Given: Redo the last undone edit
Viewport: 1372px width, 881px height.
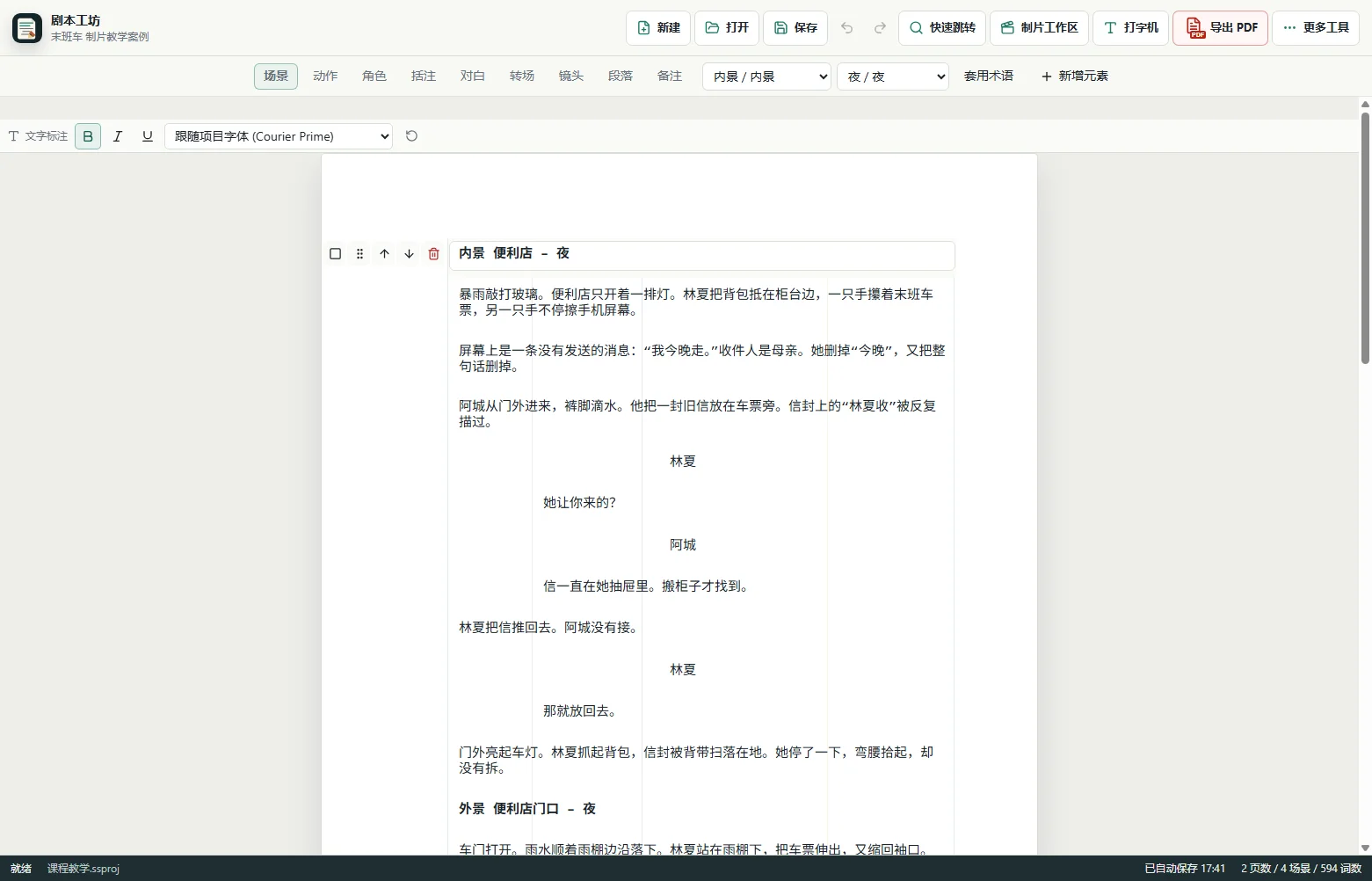Looking at the screenshot, I should coord(880,28).
